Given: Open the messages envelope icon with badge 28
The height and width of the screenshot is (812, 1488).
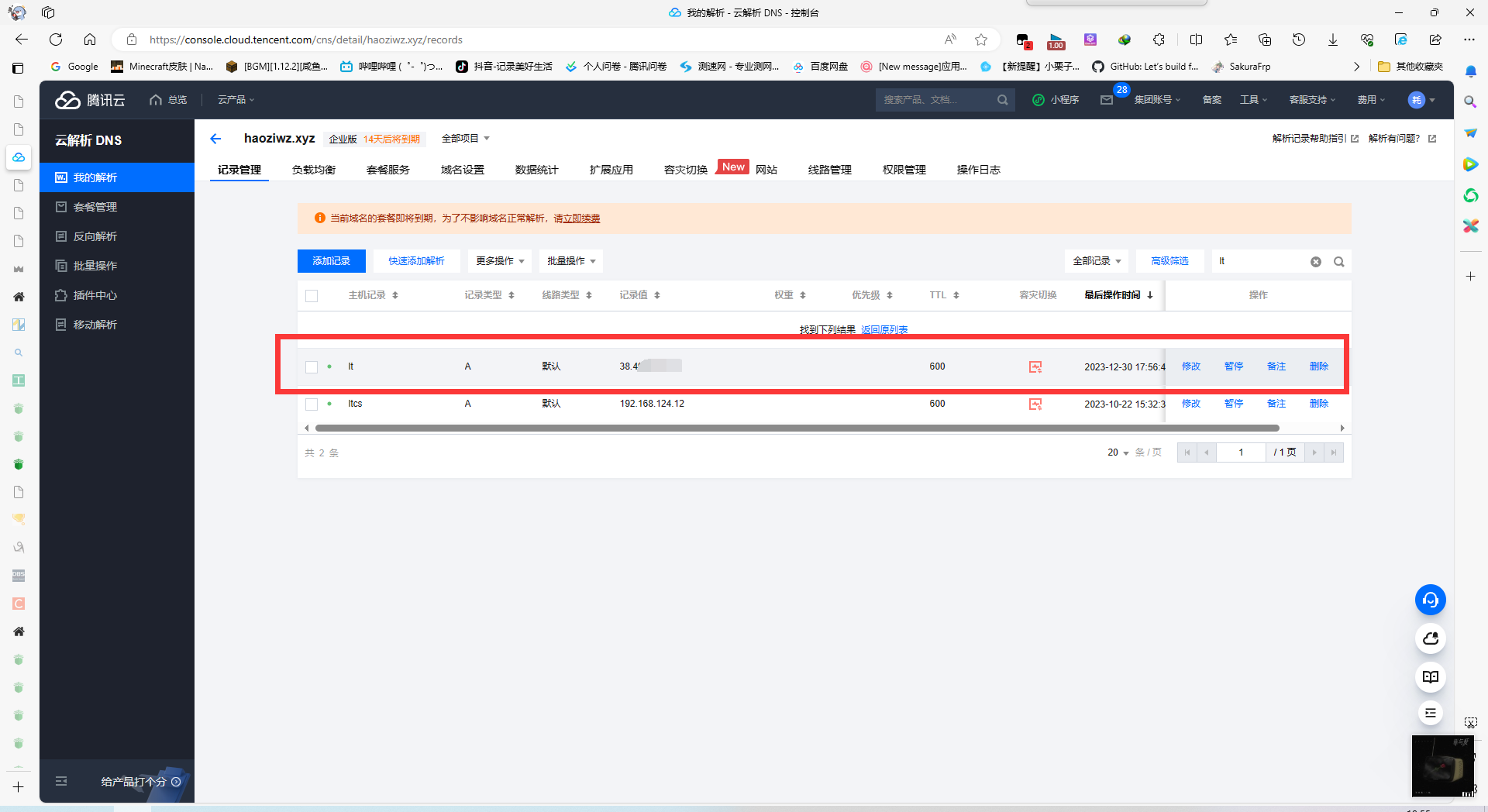Looking at the screenshot, I should click(x=1107, y=100).
